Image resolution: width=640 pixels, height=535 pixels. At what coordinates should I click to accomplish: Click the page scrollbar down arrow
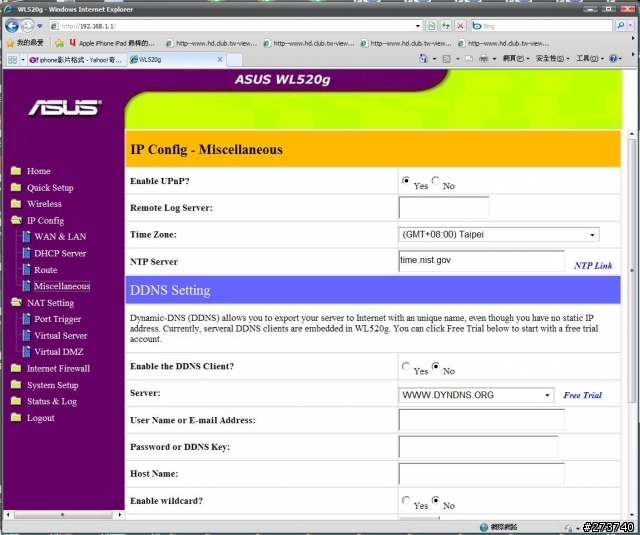coord(631,515)
